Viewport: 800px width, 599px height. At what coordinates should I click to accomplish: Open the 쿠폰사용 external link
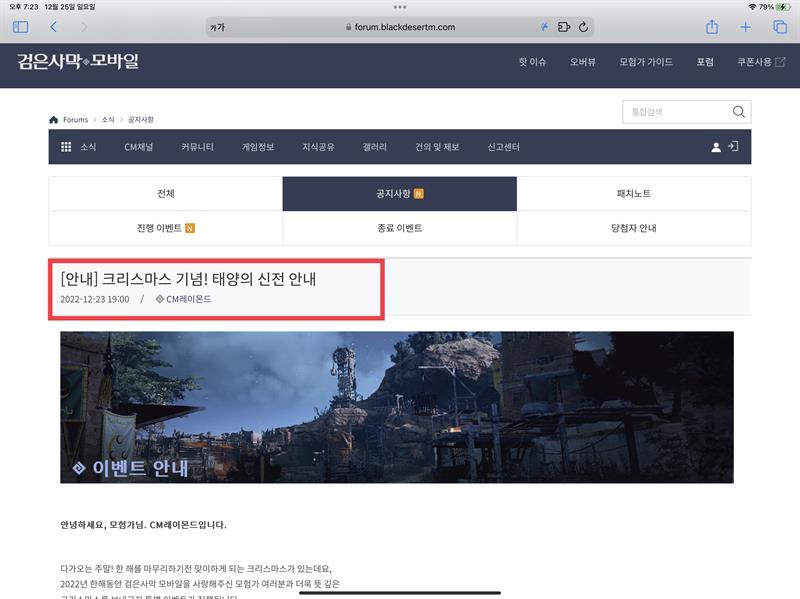coord(761,62)
